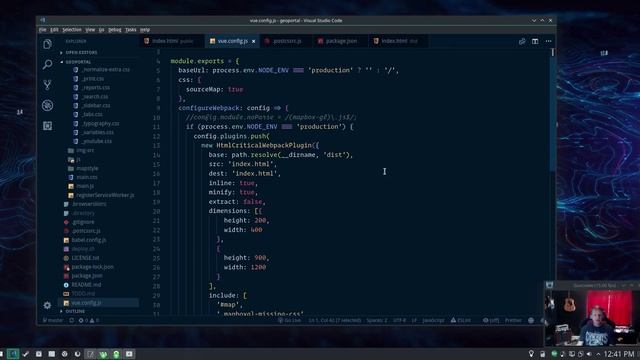Switch to the first index.html tab
This screenshot has width=640, height=360.
tap(172, 41)
